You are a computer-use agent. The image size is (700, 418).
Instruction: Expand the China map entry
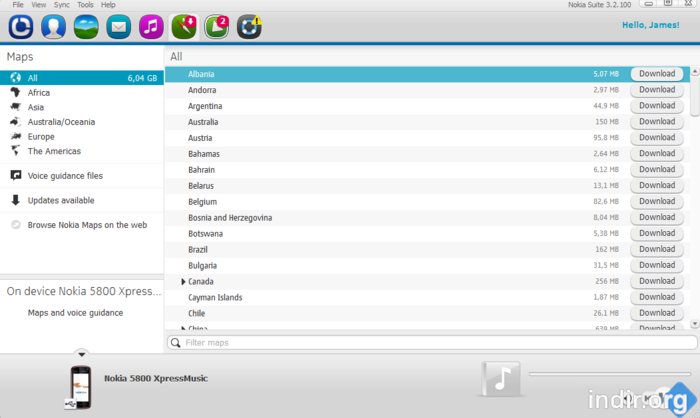(x=183, y=328)
